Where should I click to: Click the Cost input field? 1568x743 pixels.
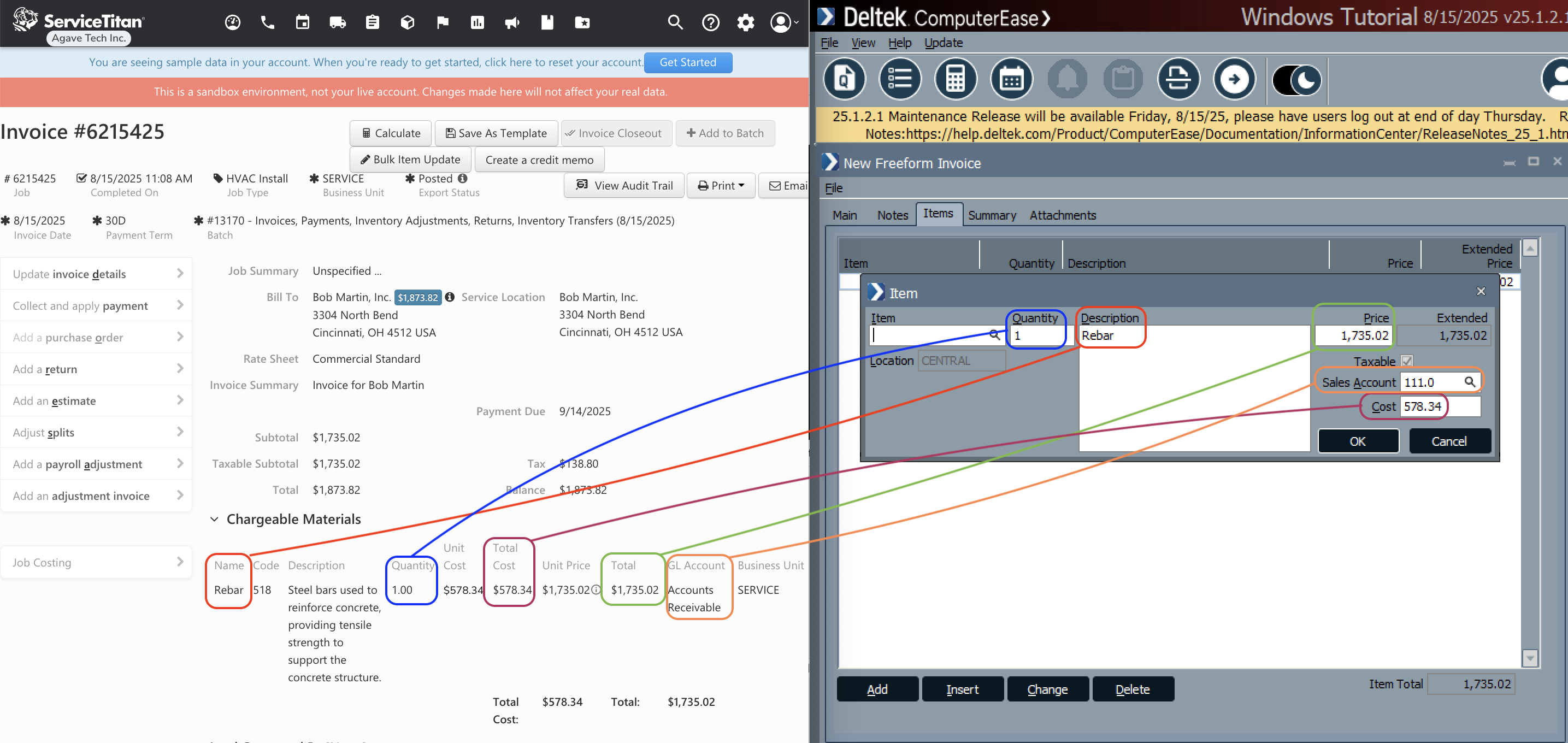pos(1440,406)
